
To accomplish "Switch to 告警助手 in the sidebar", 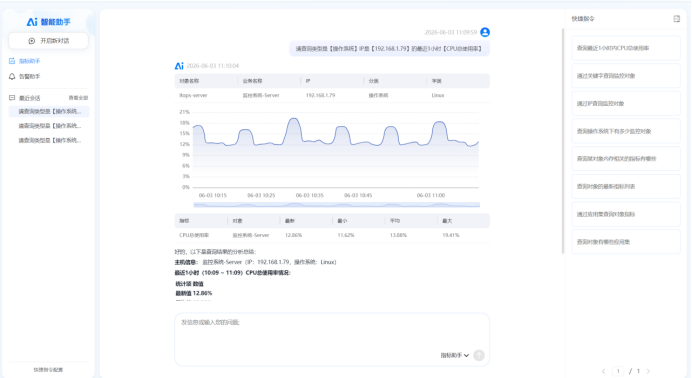I will tap(30, 76).
